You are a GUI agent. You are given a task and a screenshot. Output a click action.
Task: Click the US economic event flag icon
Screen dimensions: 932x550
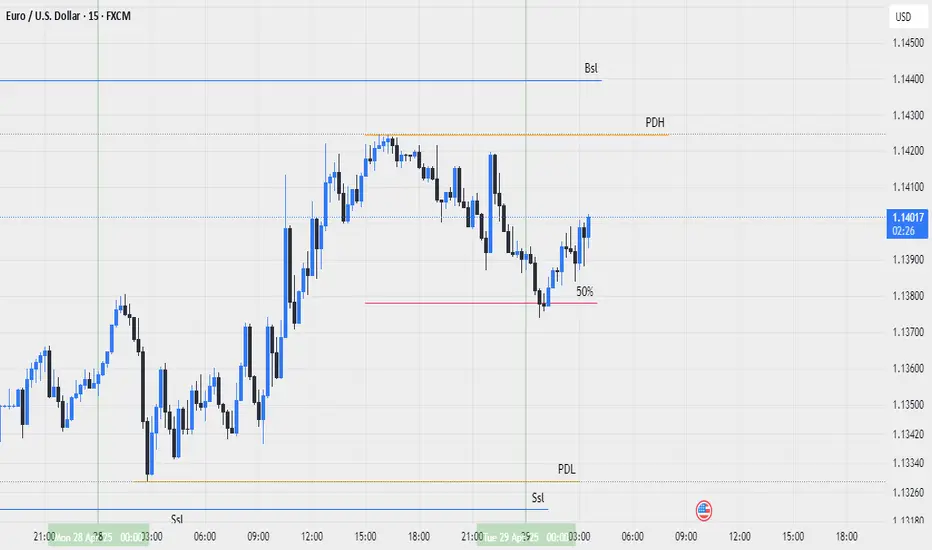pyautogui.click(x=704, y=510)
